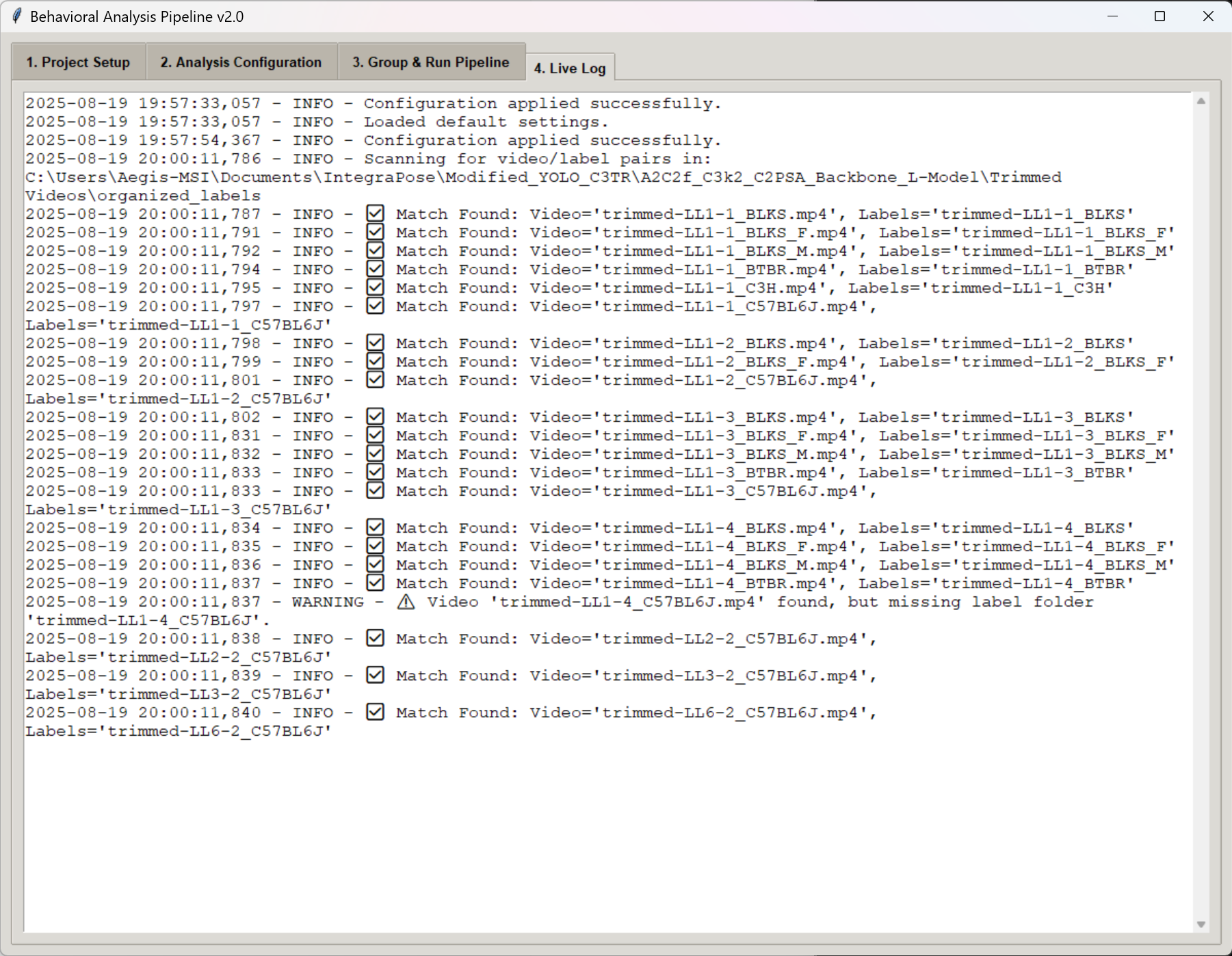Click checkmark icon beside trimmed-LL2-2_C57BL6J.mp4 match
The height and width of the screenshot is (956, 1232).
coord(375,639)
